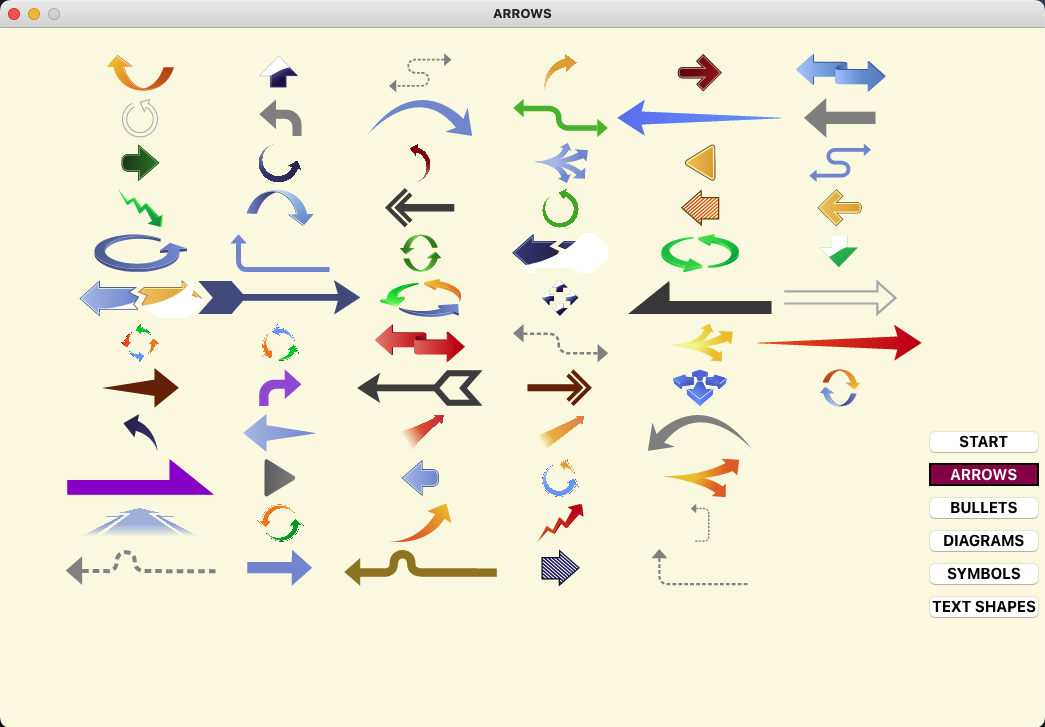Select the purple right-turn arrow

click(x=280, y=387)
